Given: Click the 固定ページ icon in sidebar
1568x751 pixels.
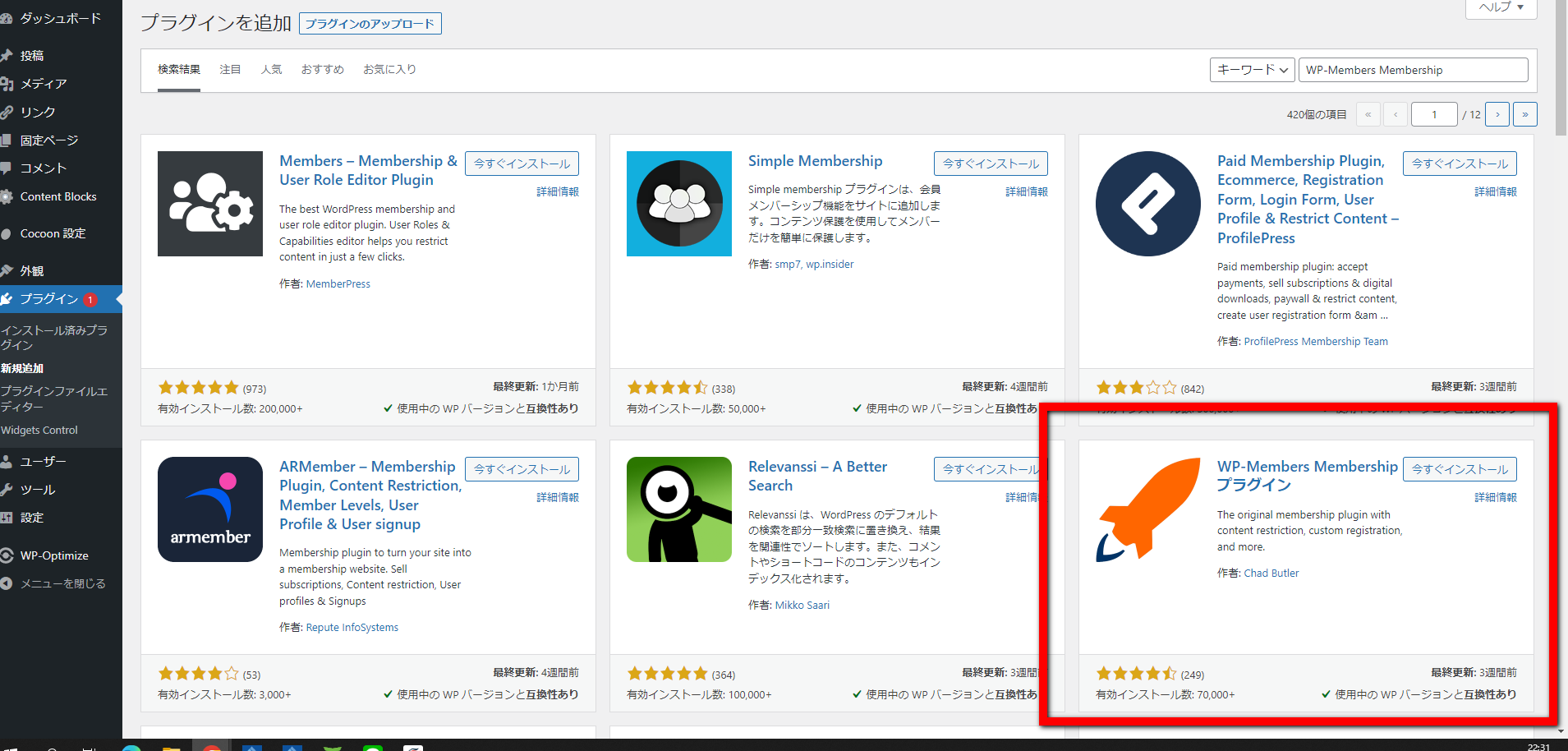Looking at the screenshot, I should pos(6,140).
